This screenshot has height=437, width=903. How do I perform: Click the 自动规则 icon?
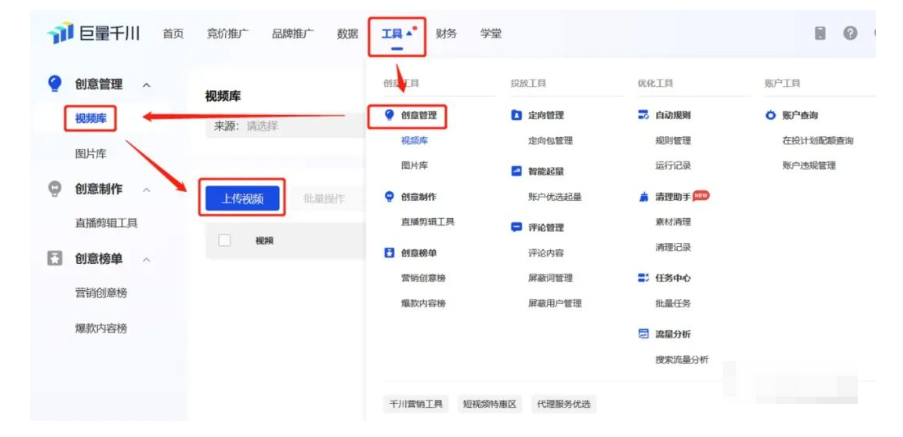tap(643, 115)
